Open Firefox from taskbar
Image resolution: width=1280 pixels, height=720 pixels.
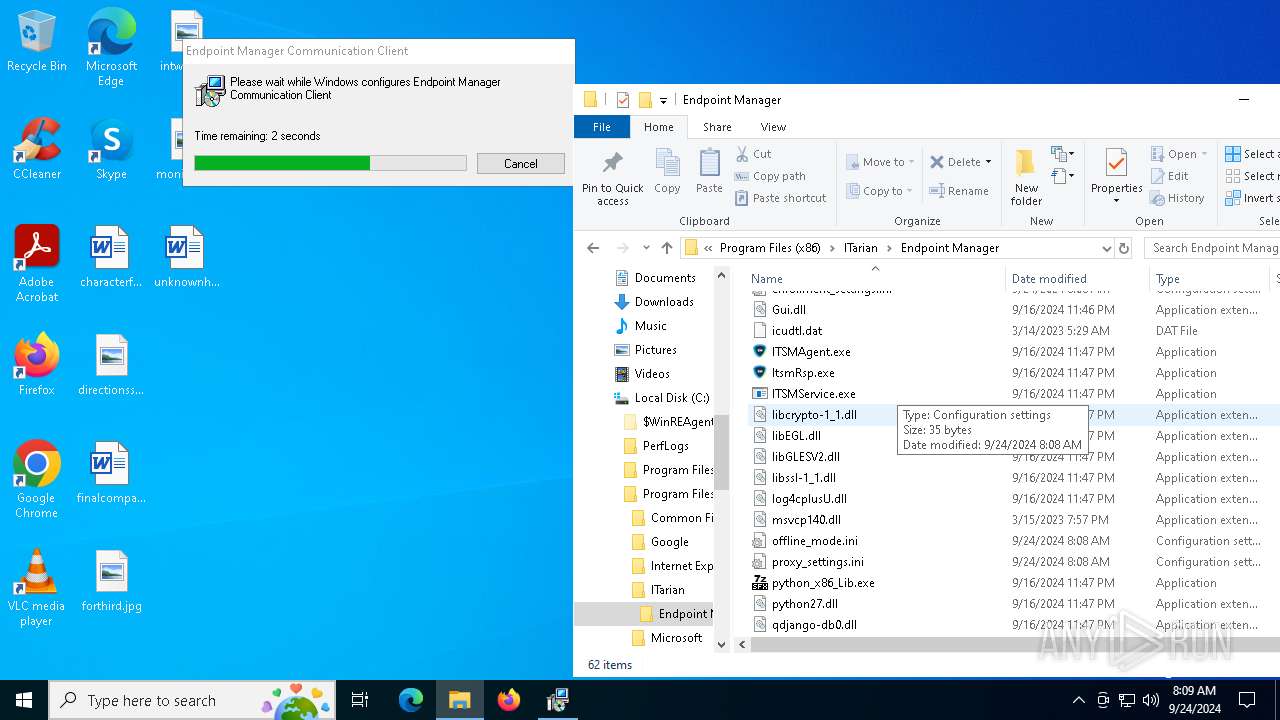click(509, 700)
